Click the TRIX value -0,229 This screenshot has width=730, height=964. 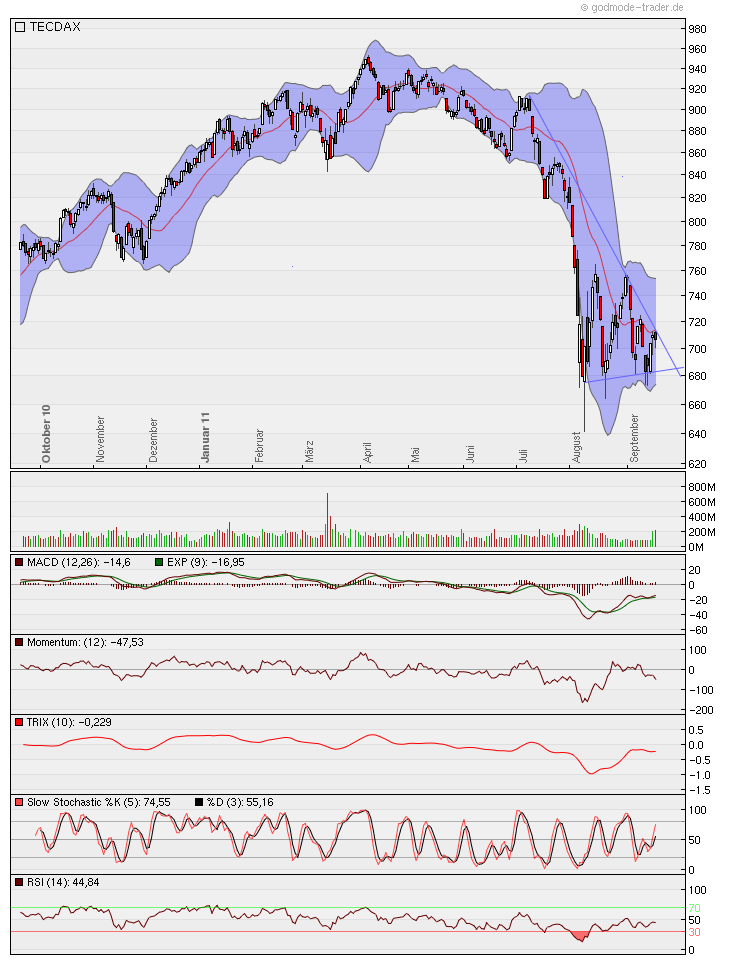[95, 722]
